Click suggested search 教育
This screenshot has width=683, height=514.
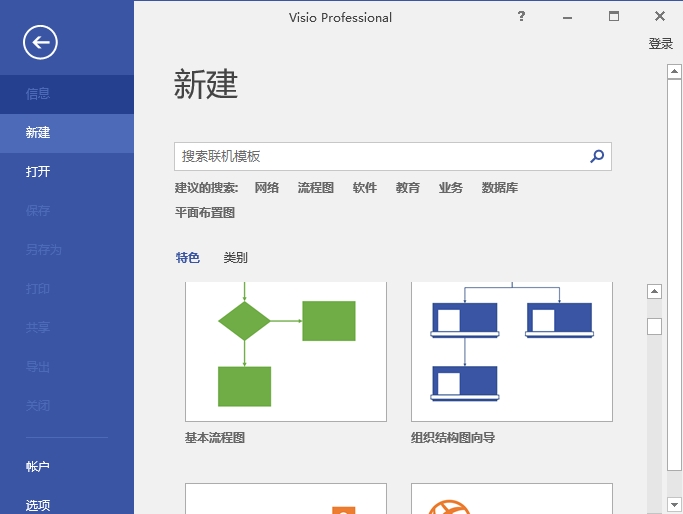(408, 188)
